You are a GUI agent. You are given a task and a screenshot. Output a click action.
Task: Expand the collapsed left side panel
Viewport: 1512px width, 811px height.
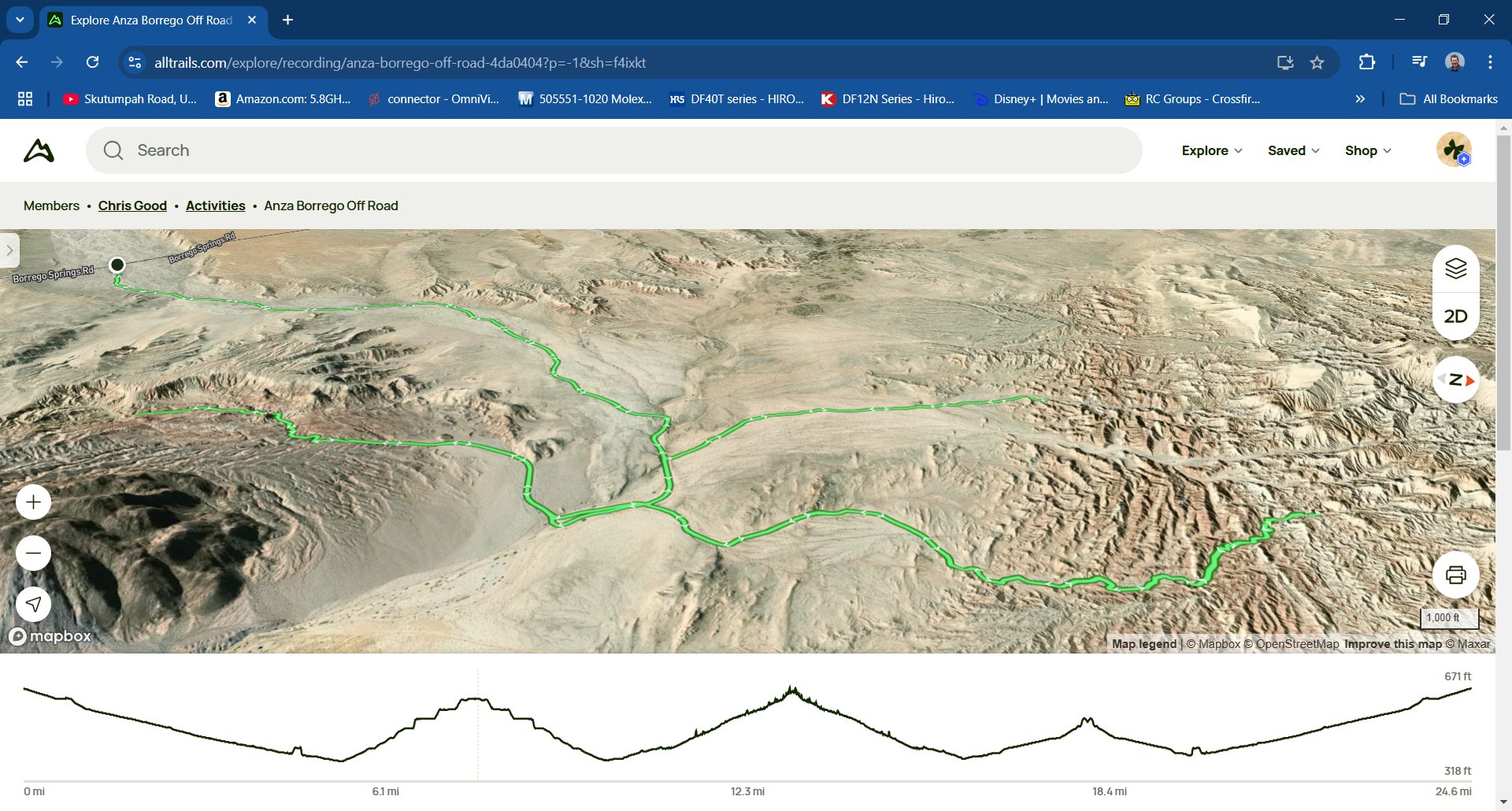(9, 250)
